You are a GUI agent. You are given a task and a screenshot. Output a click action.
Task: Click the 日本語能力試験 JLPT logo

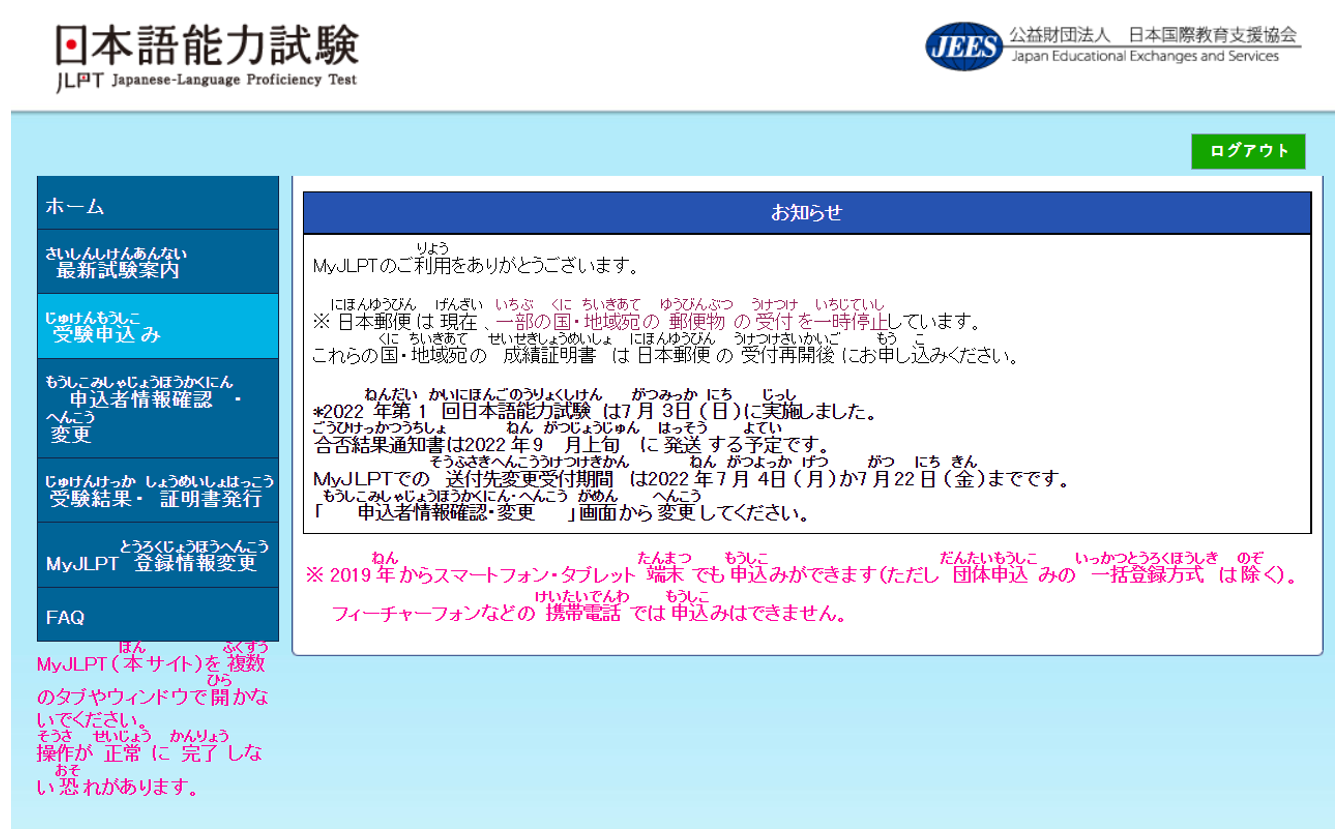[207, 57]
